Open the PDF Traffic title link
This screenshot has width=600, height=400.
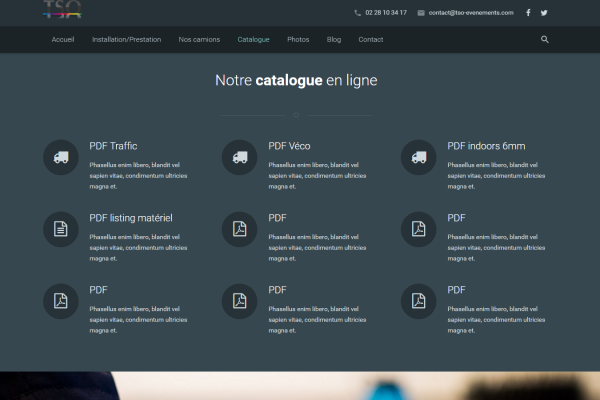(113, 146)
